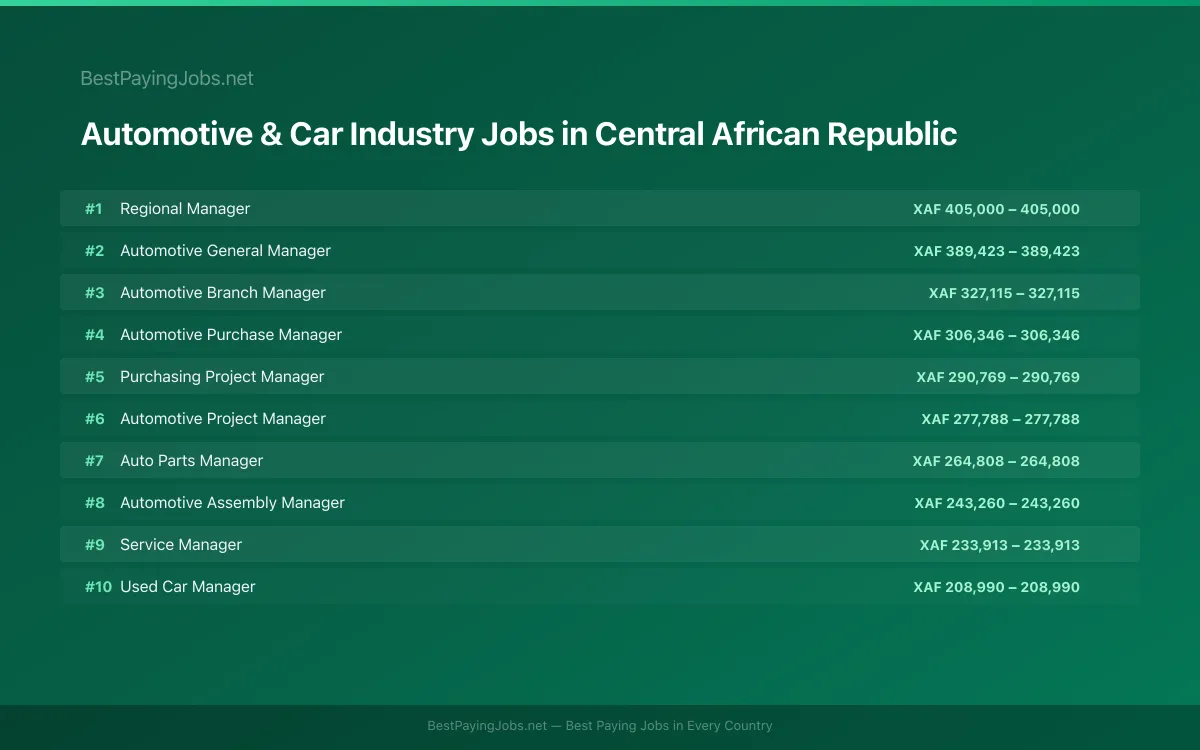Select the Service Manager job title

(181, 545)
